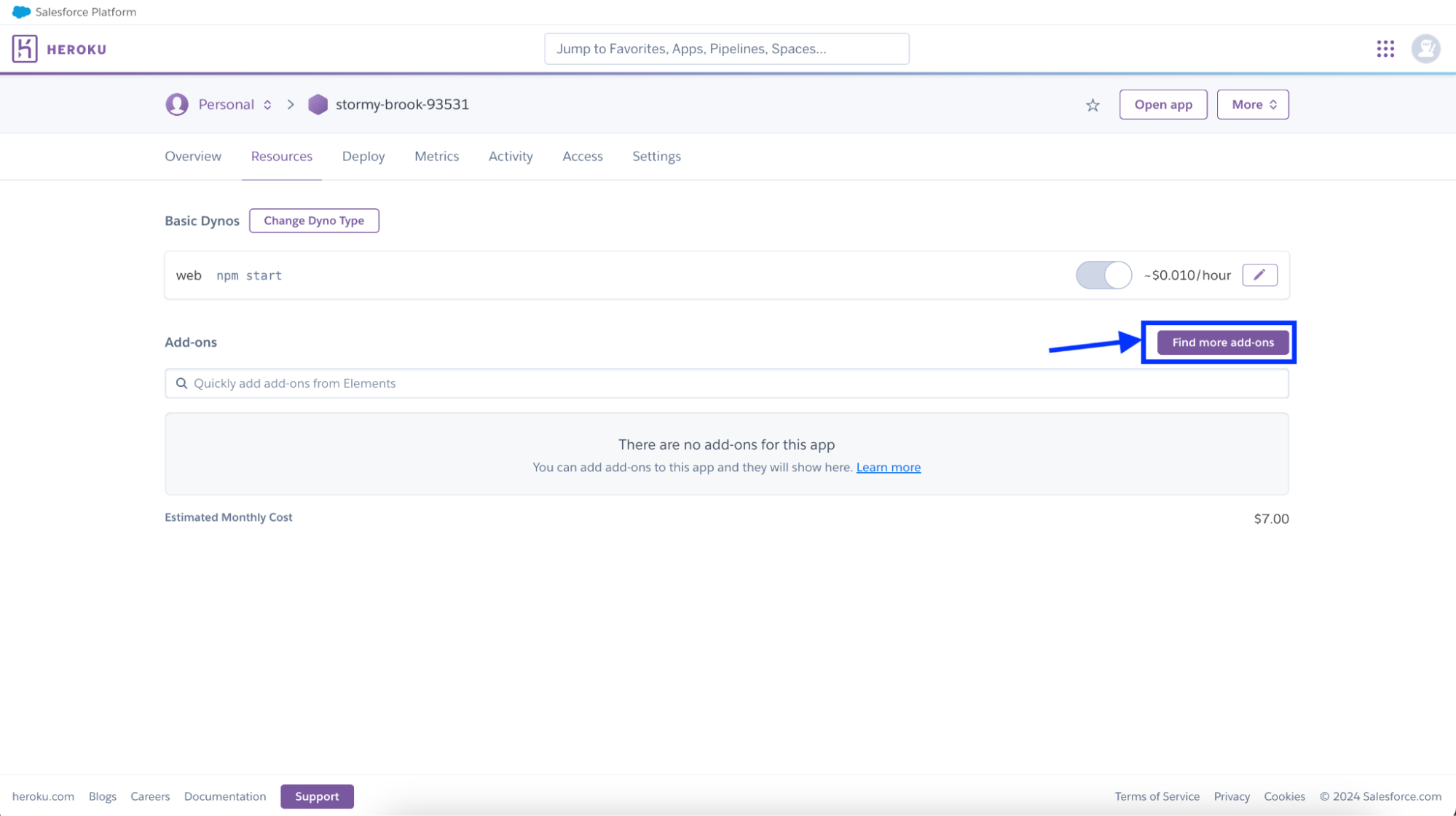Expand the Personal team switcher
This screenshot has height=816, width=1456.
point(267,105)
